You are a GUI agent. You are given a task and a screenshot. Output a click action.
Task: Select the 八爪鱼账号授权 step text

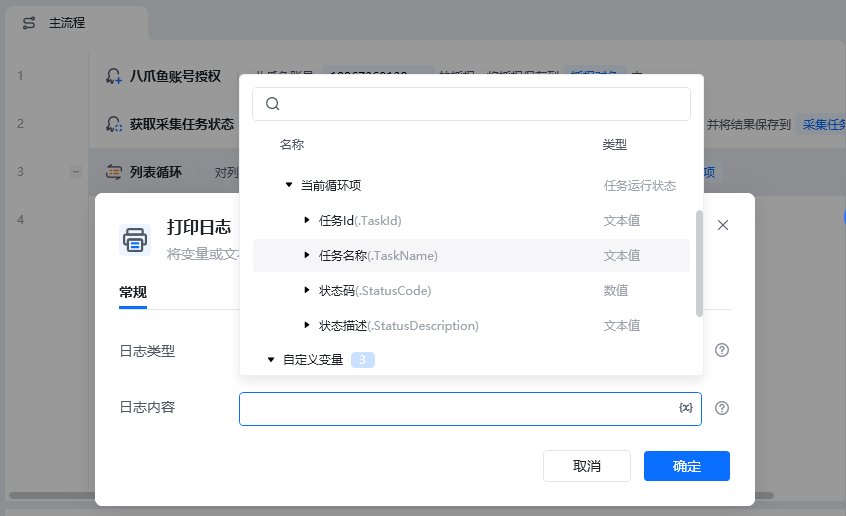[175, 76]
